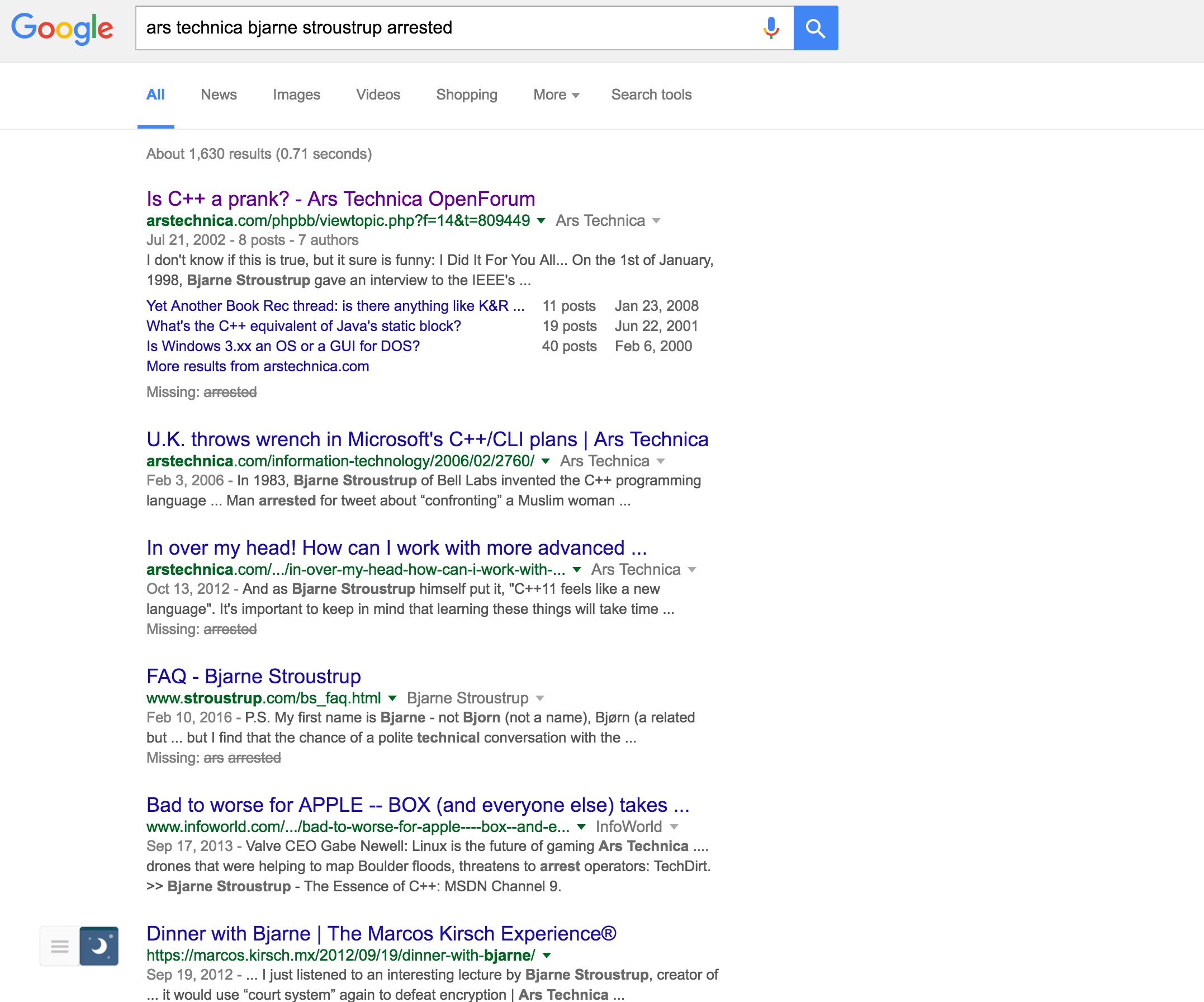Open green arrow next to stroustrup.com URL
Screen dimensions: 1204x1002
point(392,698)
